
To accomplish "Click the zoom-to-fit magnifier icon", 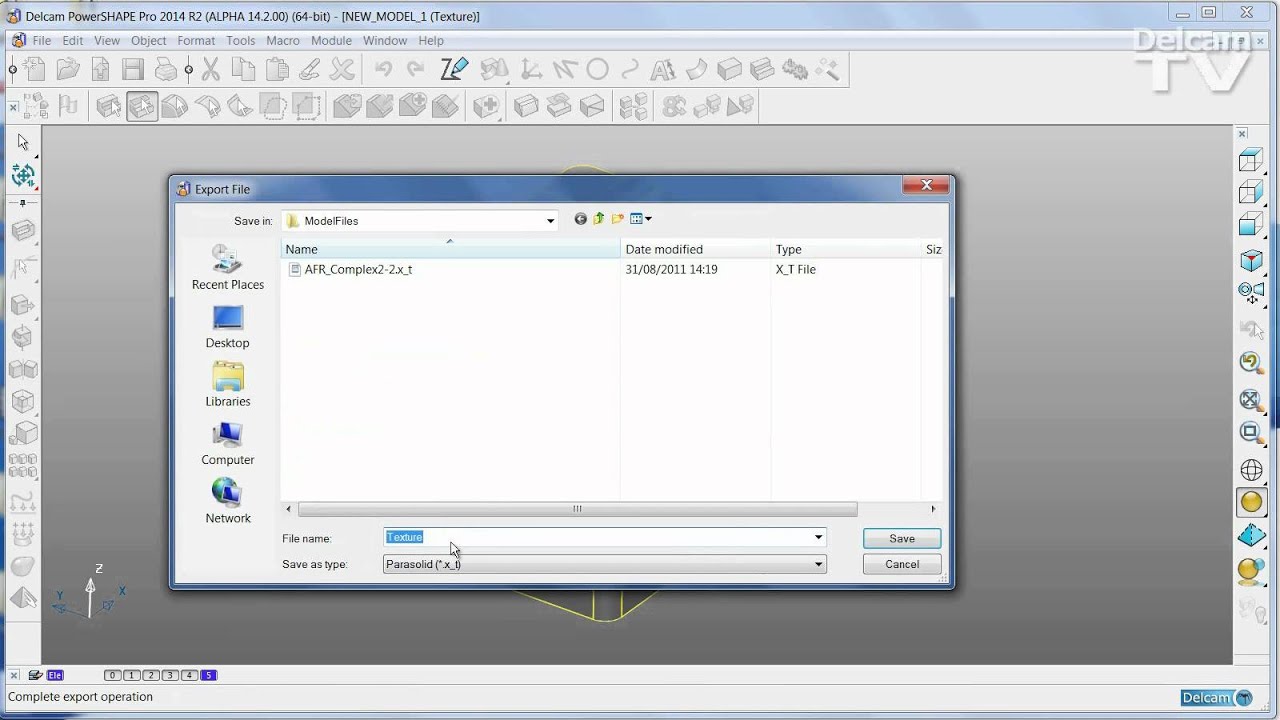I will coord(1251,400).
